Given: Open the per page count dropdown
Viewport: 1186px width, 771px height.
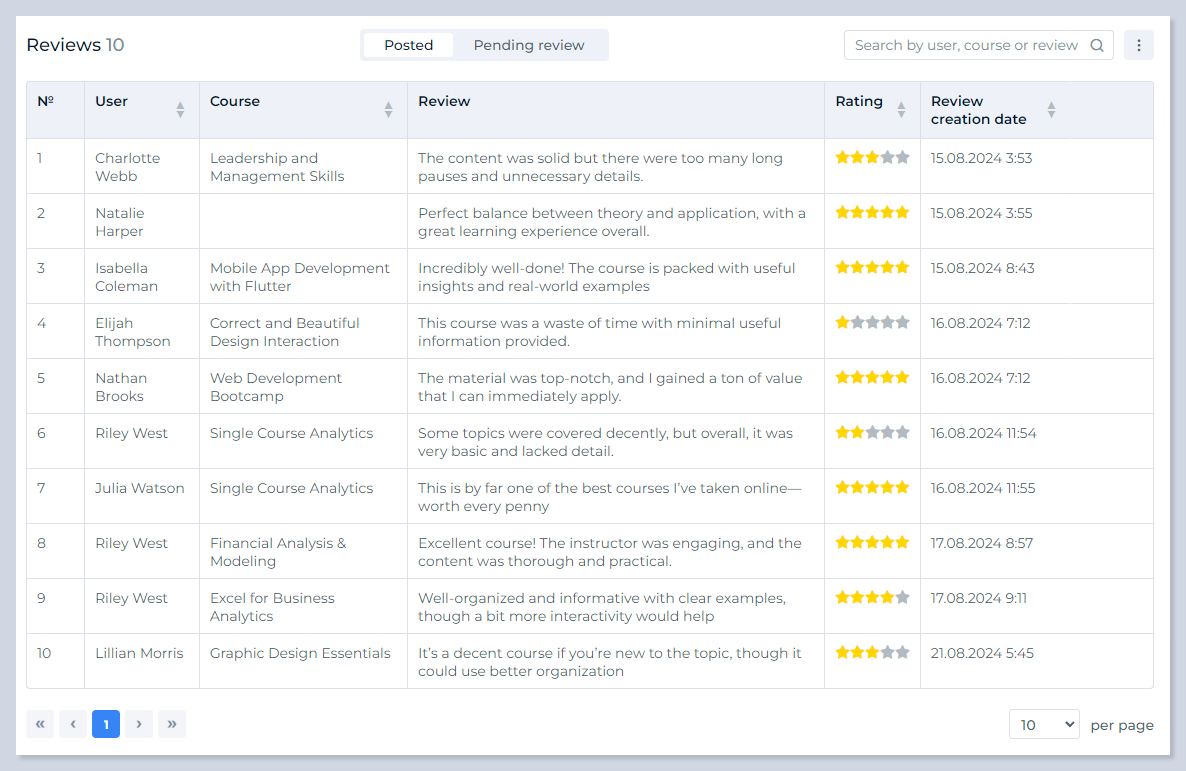Looking at the screenshot, I should (1044, 724).
